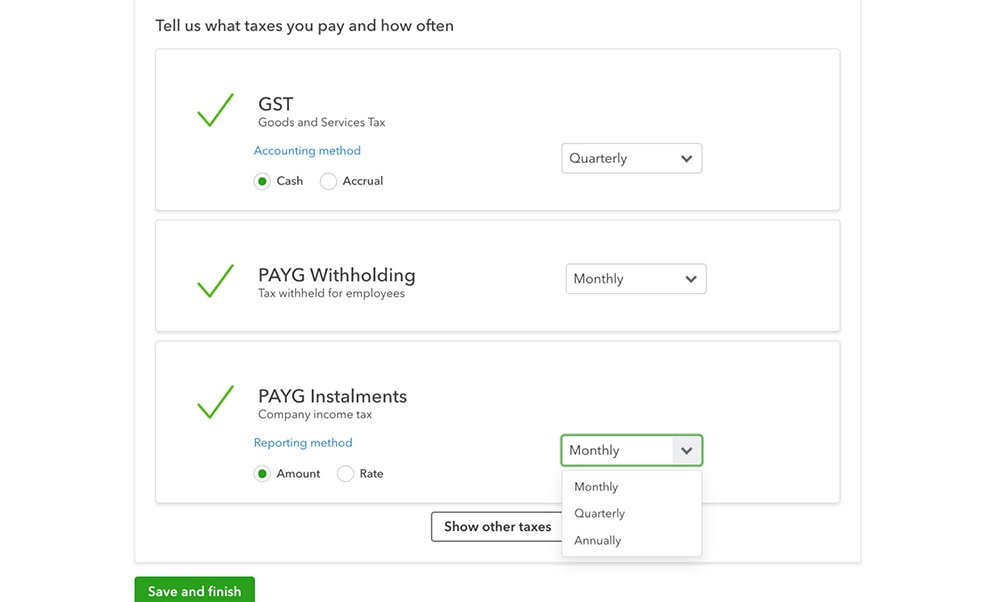
Task: Open the Accounting method help link
Action: (307, 151)
